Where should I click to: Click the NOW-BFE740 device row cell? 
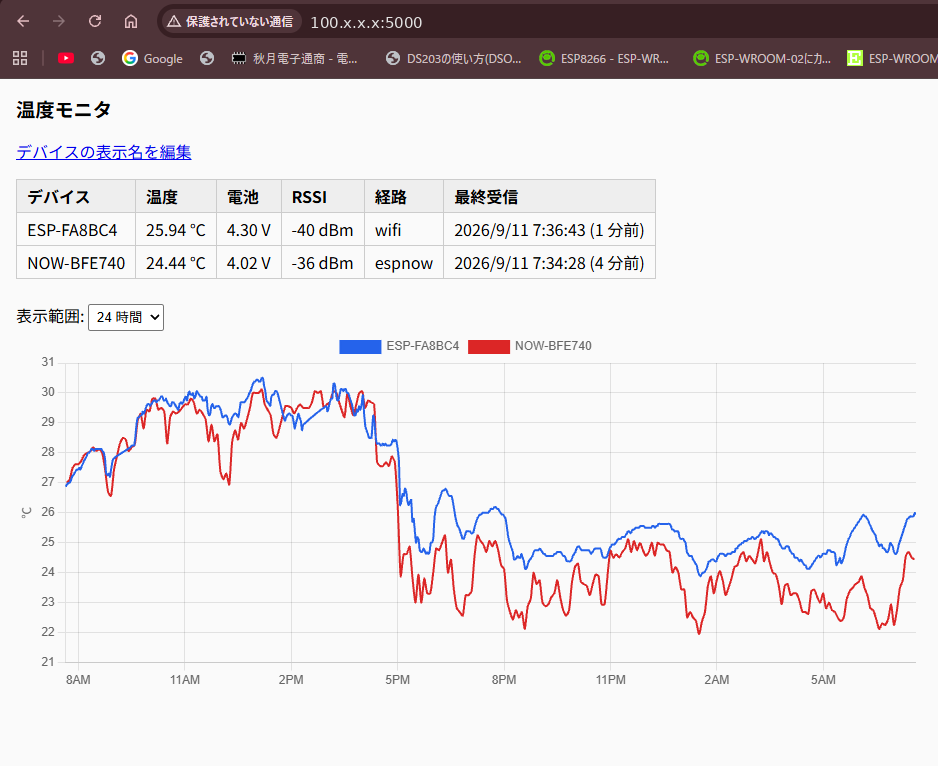76,263
